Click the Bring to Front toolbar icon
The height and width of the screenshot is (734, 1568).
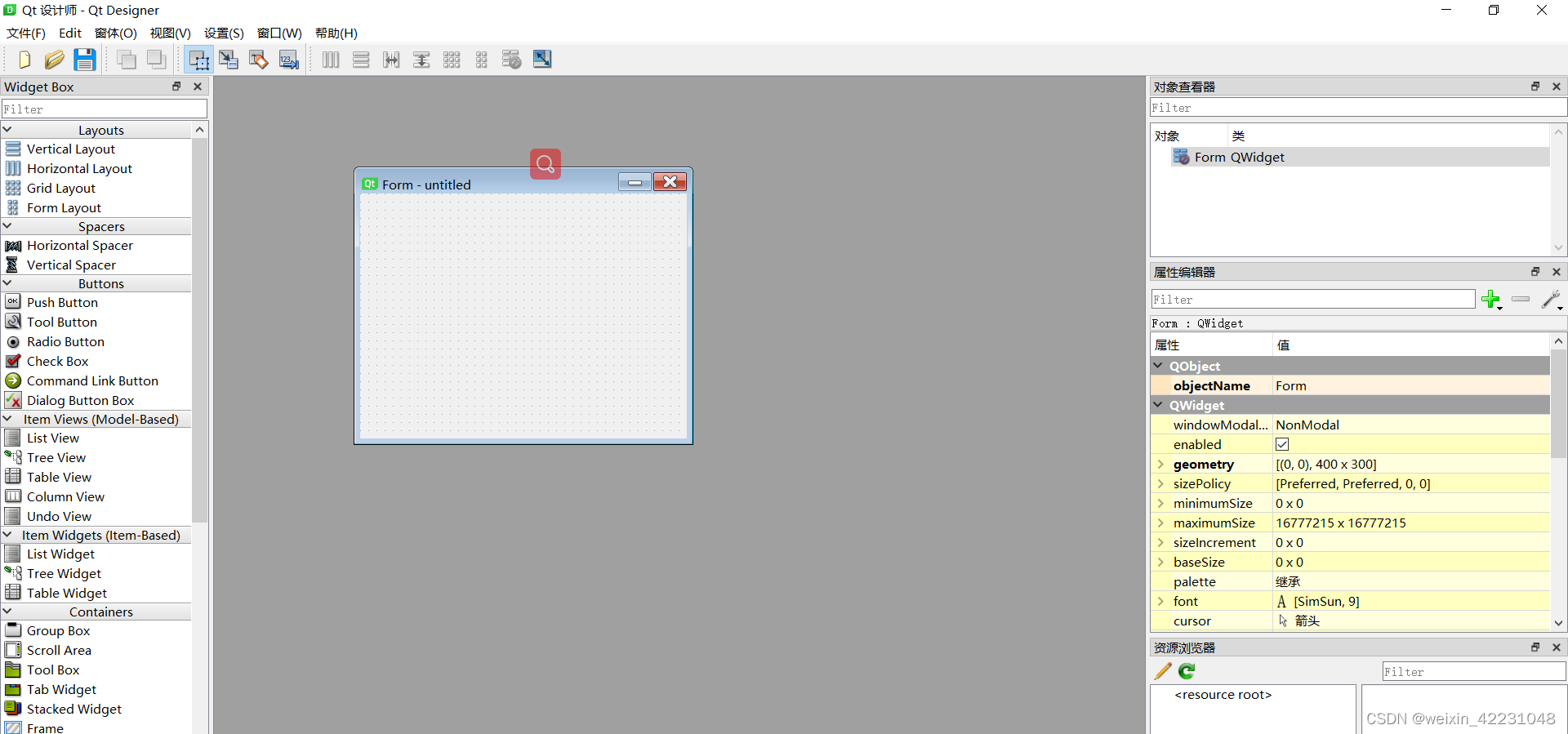pos(156,60)
